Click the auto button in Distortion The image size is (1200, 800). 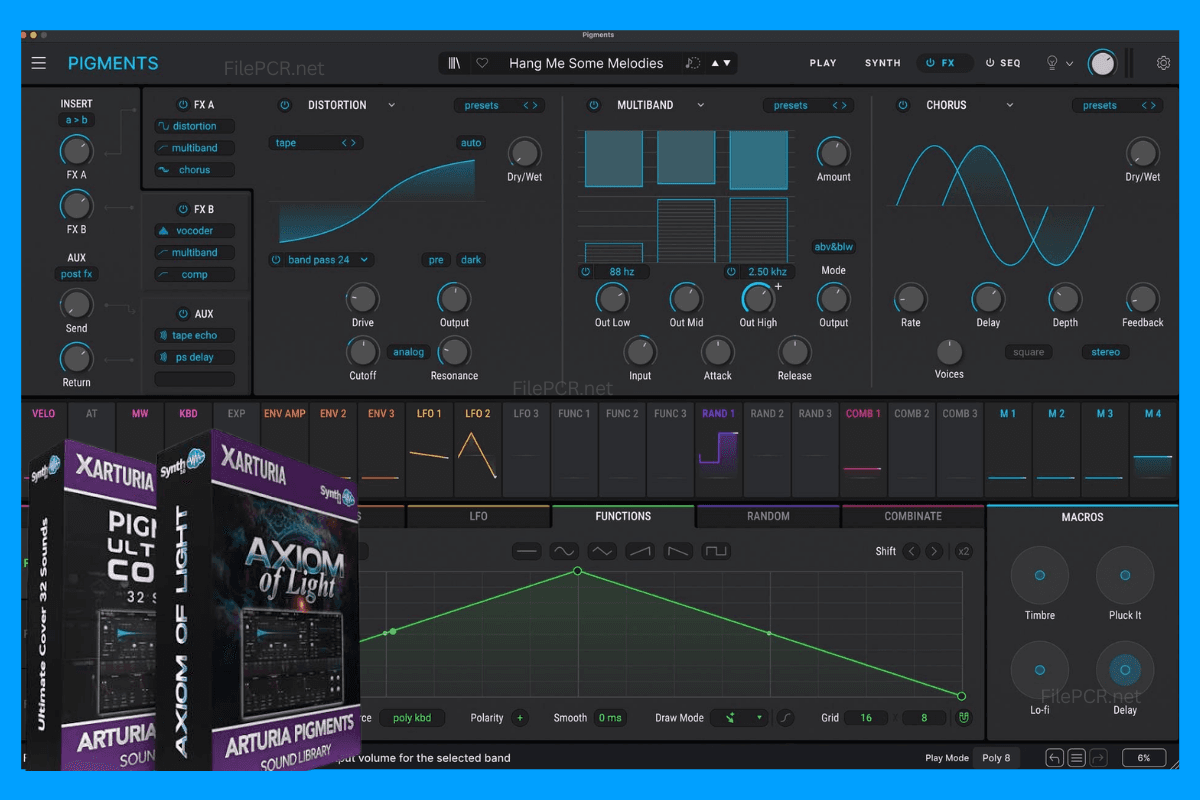click(x=471, y=143)
